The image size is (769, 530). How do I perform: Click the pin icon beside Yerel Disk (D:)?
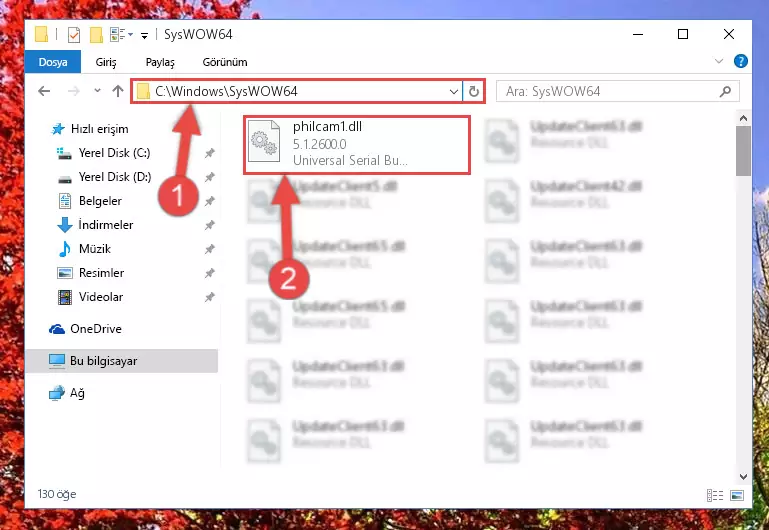(x=209, y=177)
